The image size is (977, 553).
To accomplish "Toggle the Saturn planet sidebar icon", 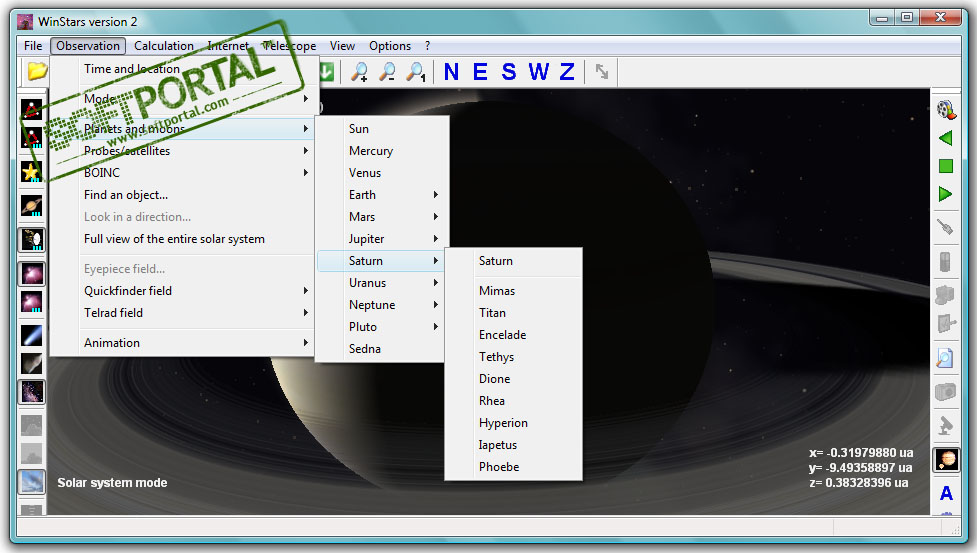I will [x=31, y=206].
